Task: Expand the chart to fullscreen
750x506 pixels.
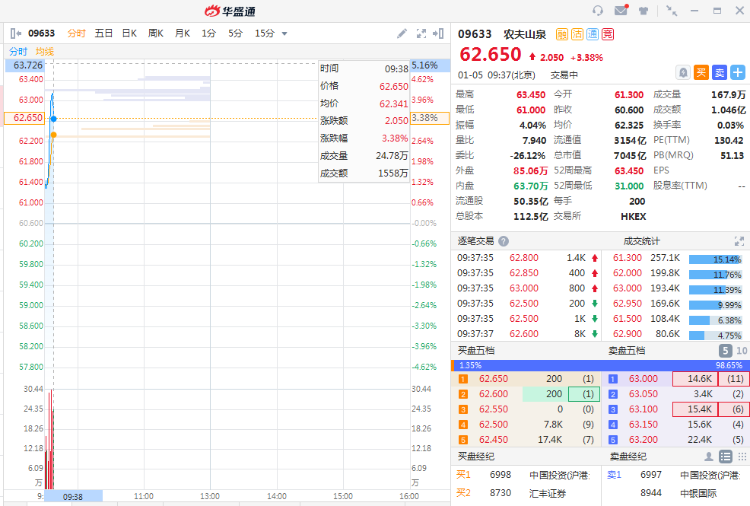Action: pyautogui.click(x=421, y=33)
